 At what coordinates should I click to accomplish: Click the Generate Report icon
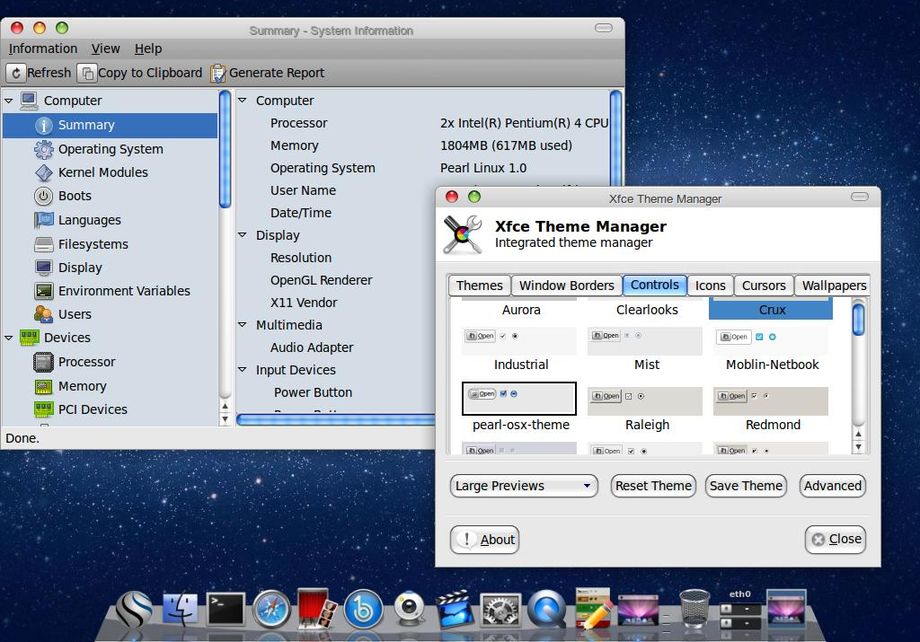click(x=217, y=73)
